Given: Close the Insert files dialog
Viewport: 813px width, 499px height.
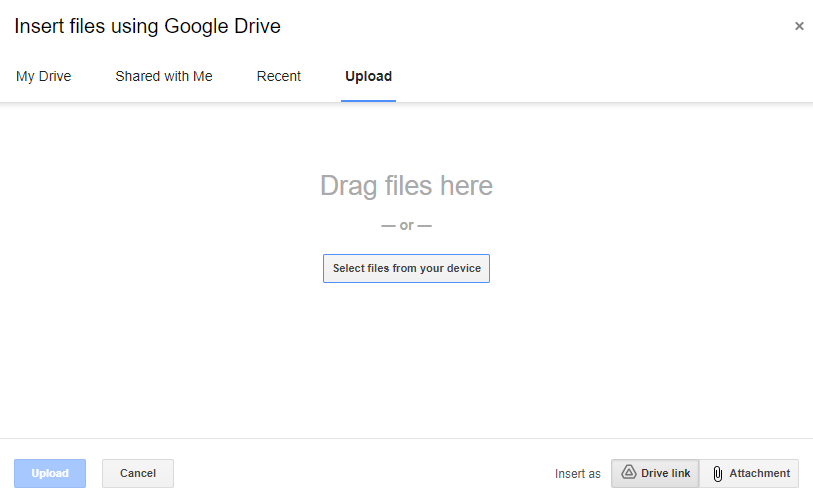Looking at the screenshot, I should point(798,26).
